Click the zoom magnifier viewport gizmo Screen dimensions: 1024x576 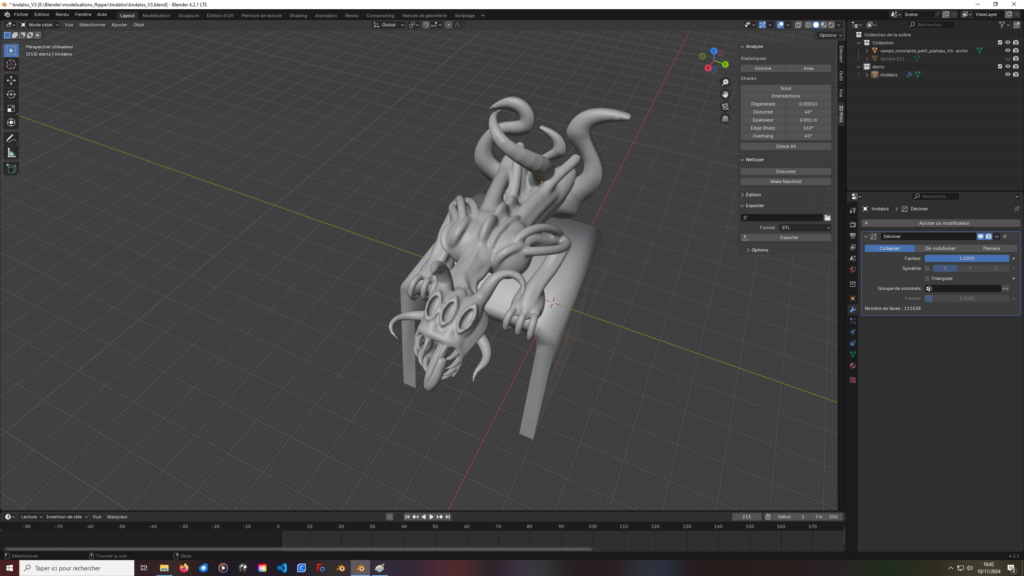pos(725,82)
